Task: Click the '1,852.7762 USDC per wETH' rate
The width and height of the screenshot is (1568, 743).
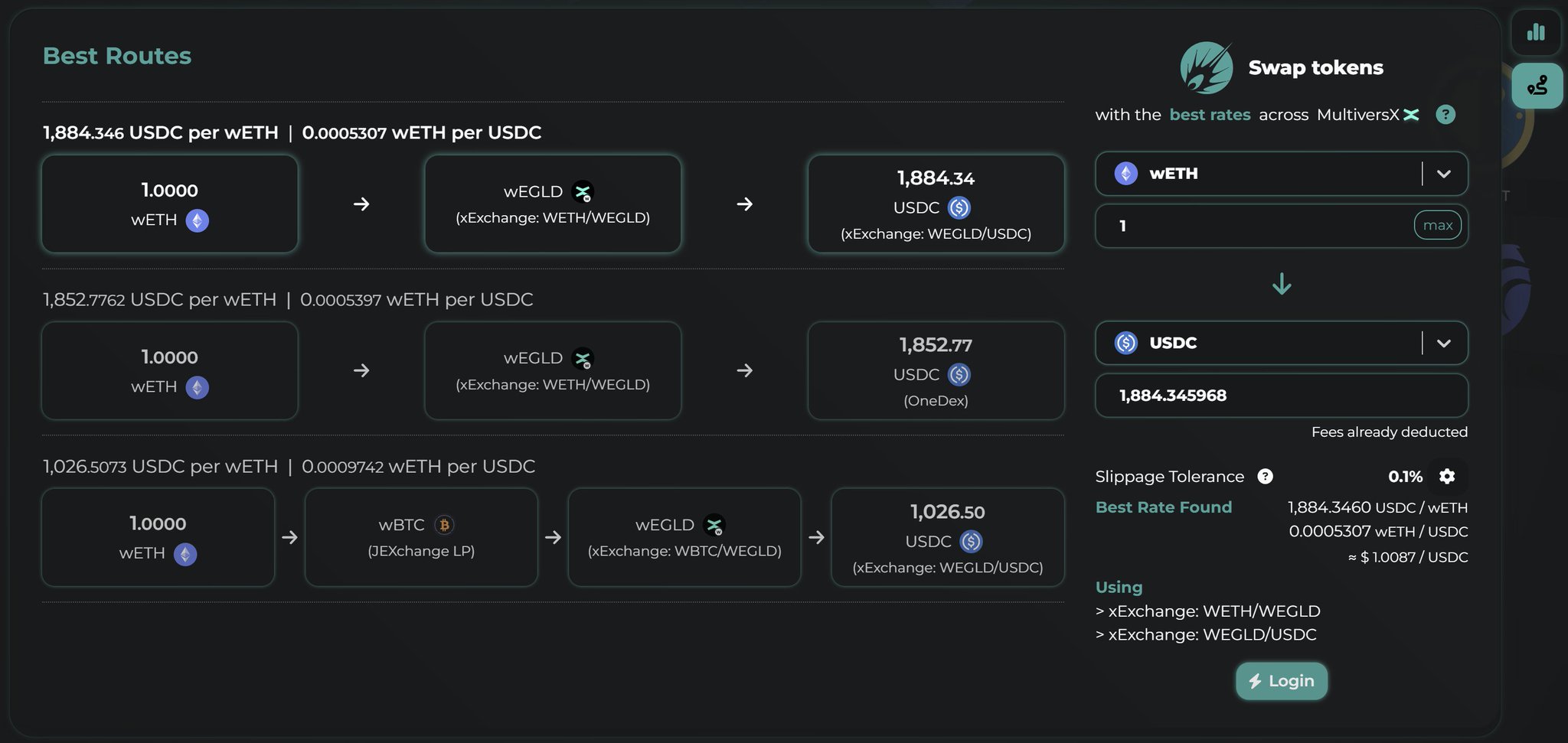Action: [x=159, y=300]
